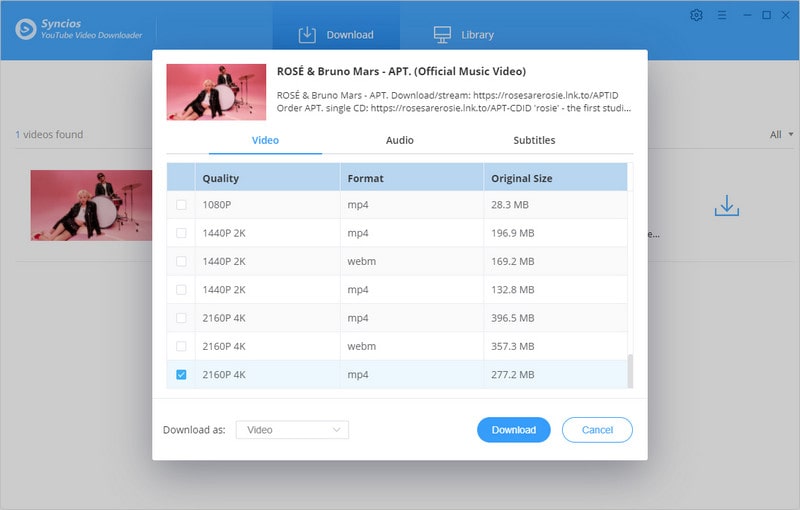
Task: Click the Download tab tray icon
Action: pos(307,35)
